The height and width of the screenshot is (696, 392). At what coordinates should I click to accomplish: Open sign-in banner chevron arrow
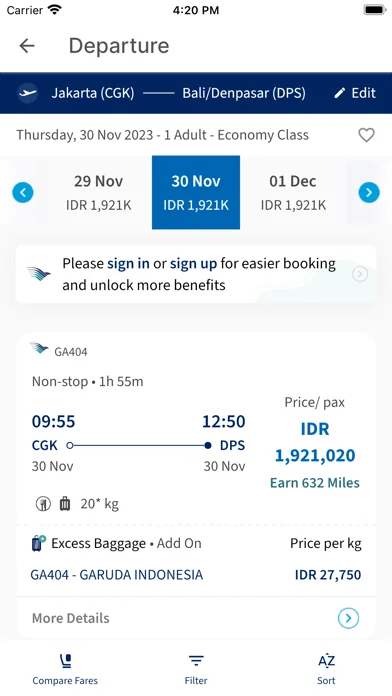[x=360, y=274]
